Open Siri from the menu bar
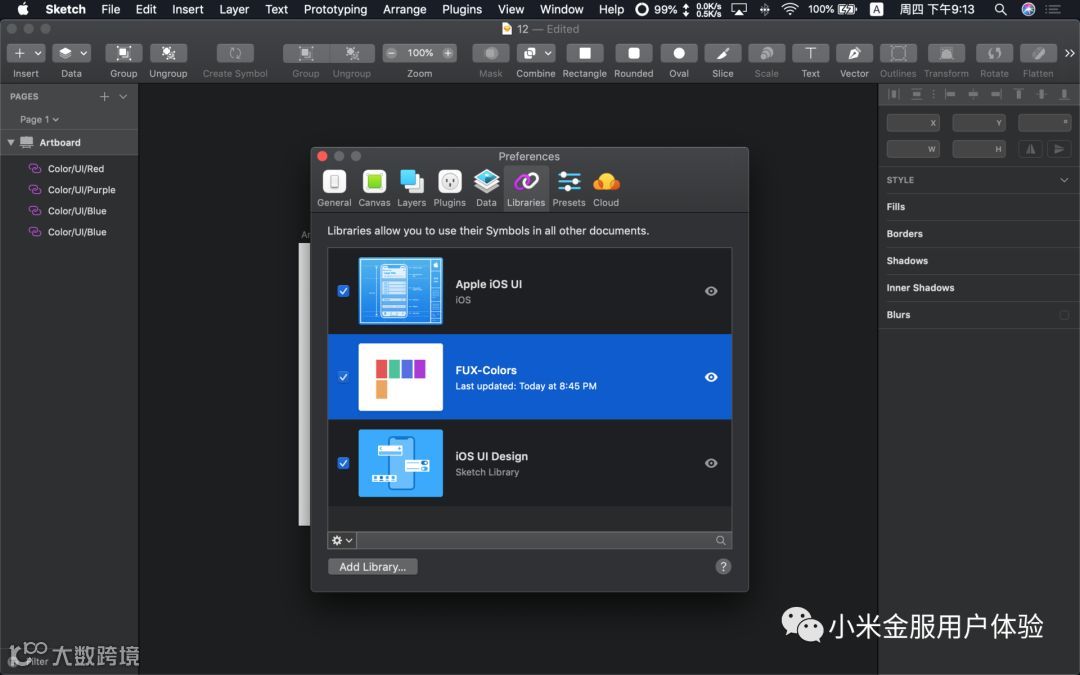The height and width of the screenshot is (675, 1080). tap(1028, 9)
